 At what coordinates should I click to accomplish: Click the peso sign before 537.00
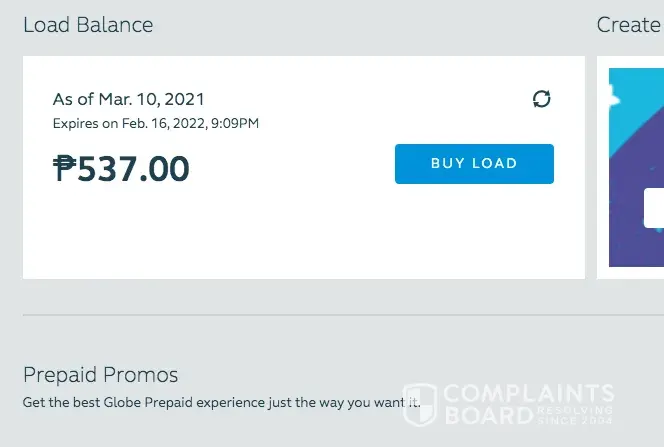(64, 168)
